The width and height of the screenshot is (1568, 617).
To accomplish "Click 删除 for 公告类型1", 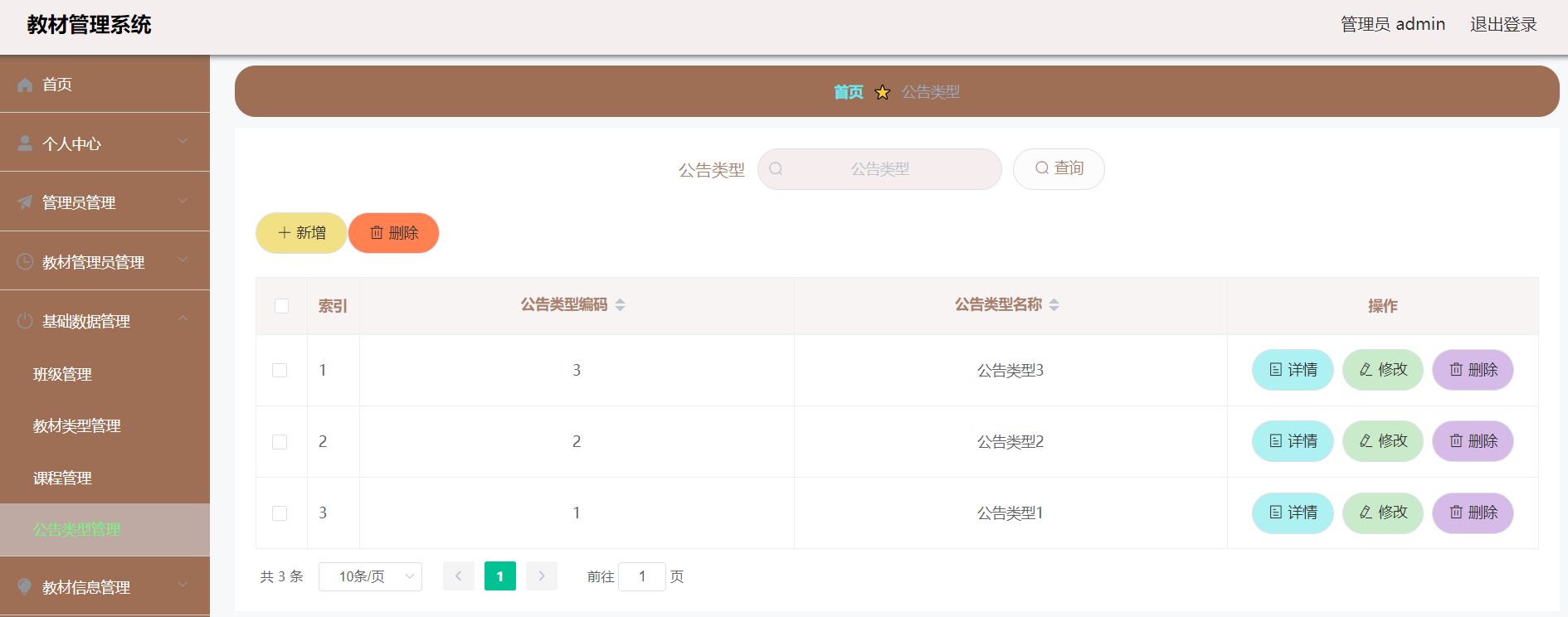I will point(1473,513).
